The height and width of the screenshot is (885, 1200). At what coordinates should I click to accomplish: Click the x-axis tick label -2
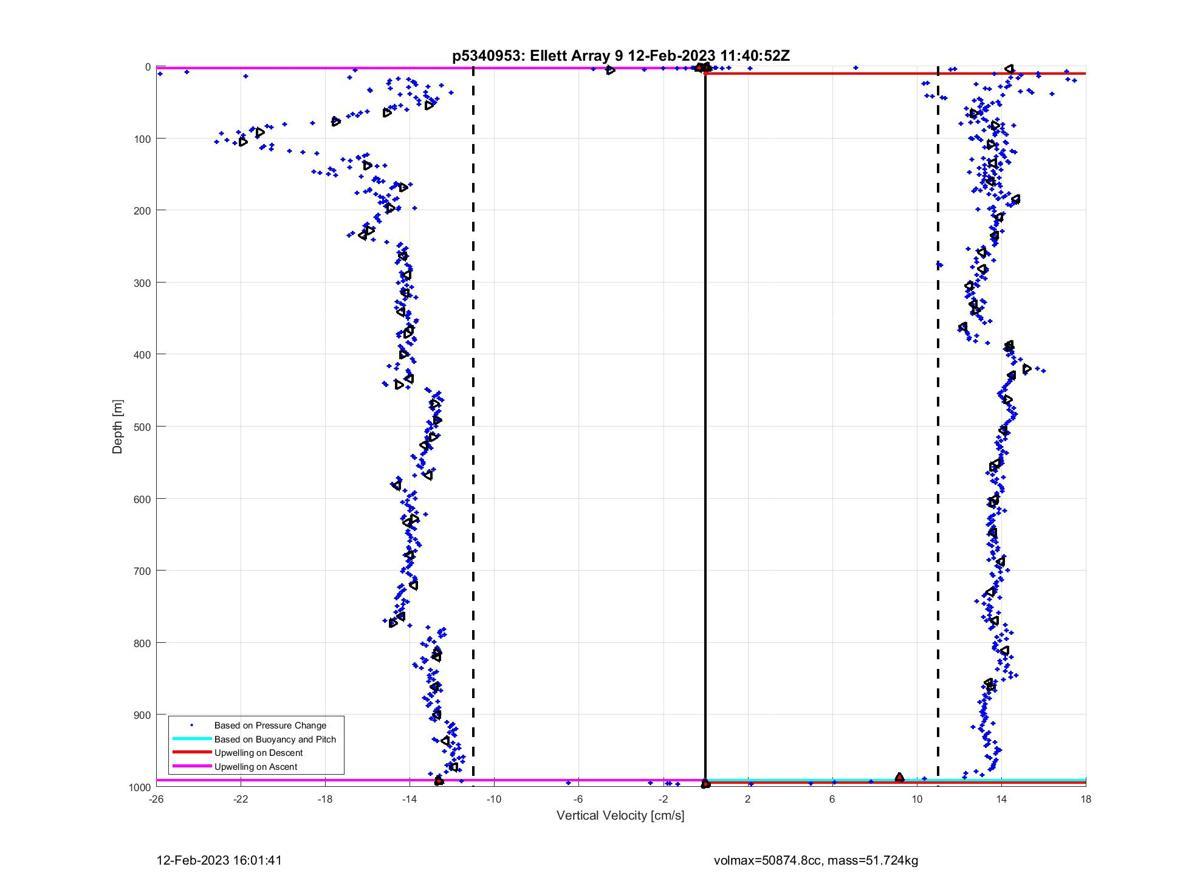coord(663,799)
